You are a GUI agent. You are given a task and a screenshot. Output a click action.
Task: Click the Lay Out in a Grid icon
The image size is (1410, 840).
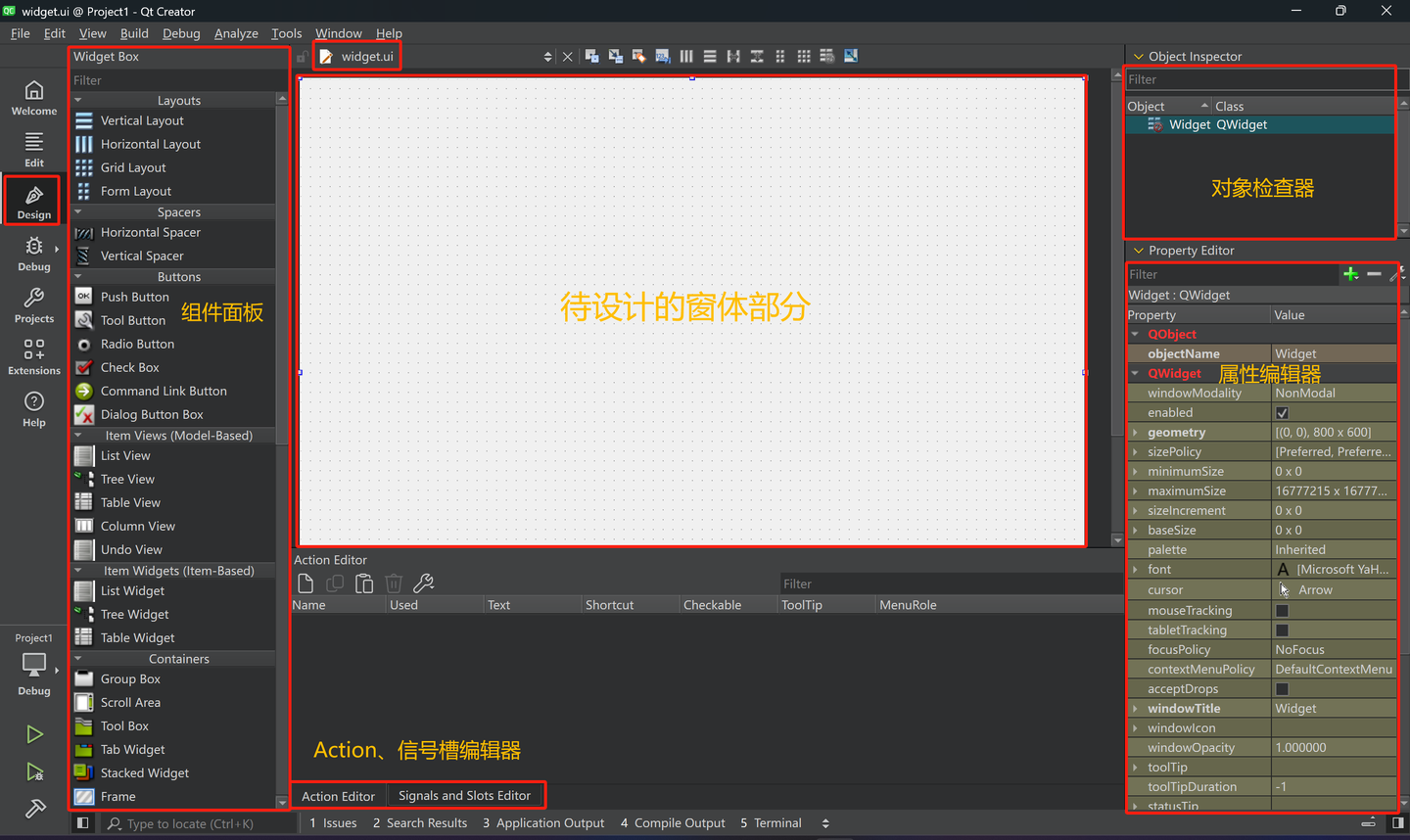click(804, 56)
